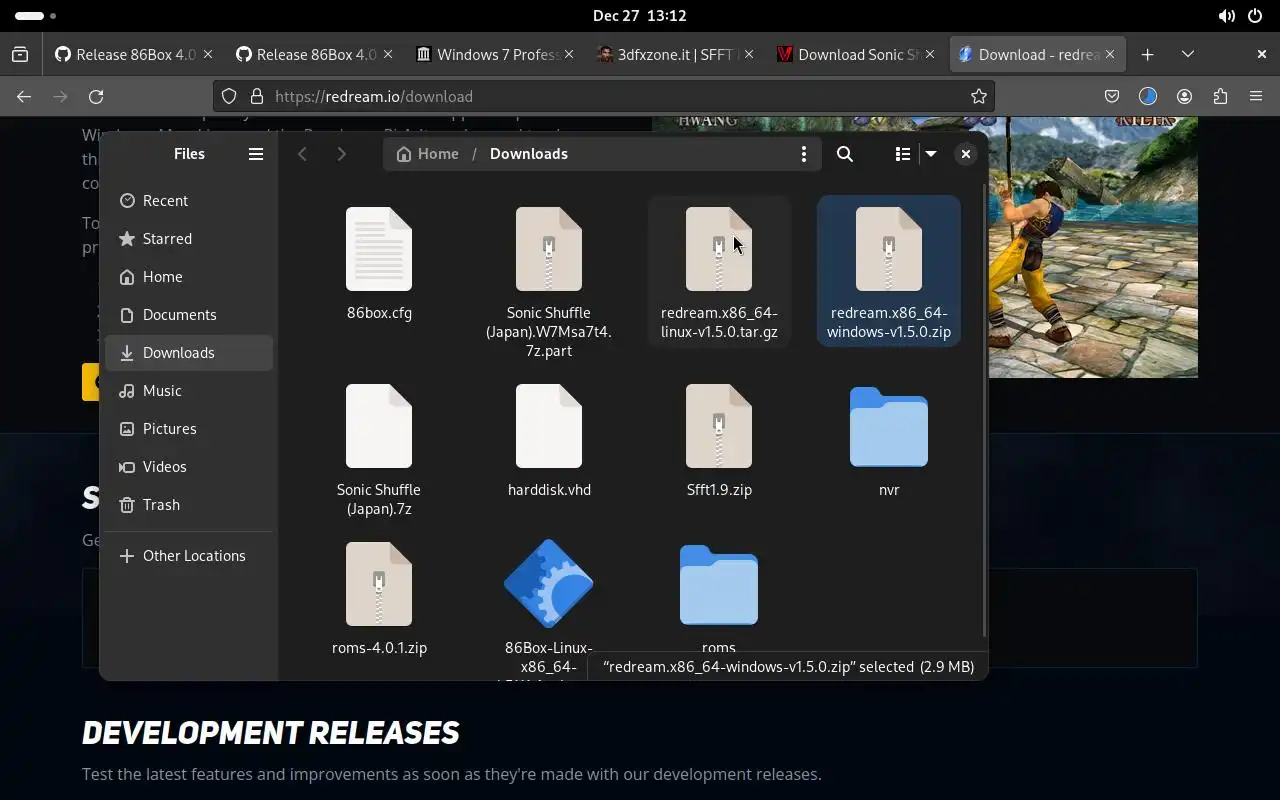
Task: Bookmark this page with star icon
Action: 979,97
